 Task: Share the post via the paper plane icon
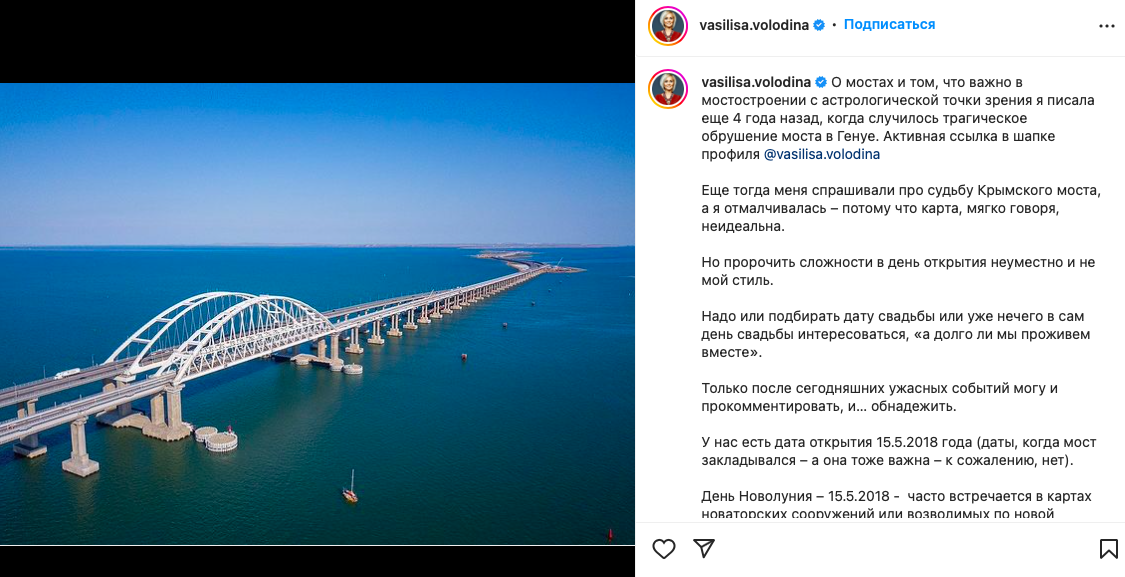pos(705,548)
